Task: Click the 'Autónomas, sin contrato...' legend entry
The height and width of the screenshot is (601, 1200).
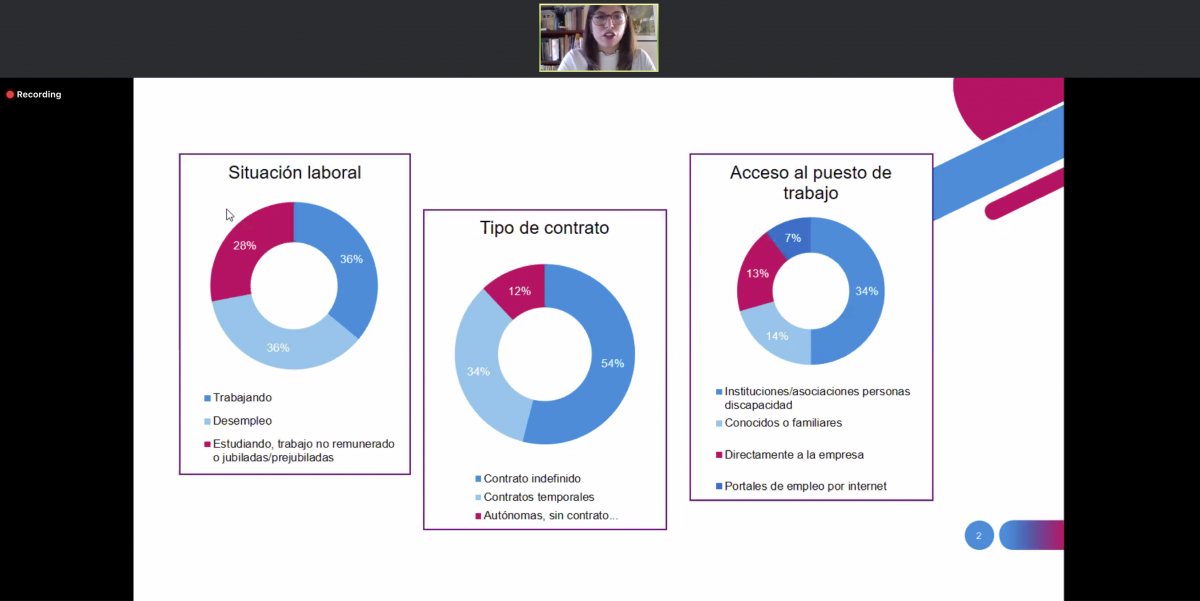Action: [x=546, y=516]
